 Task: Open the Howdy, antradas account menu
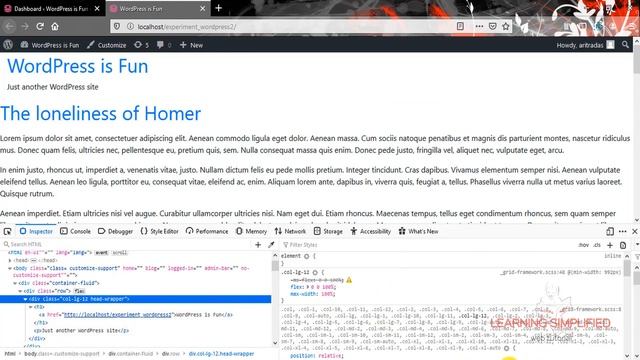click(x=585, y=45)
